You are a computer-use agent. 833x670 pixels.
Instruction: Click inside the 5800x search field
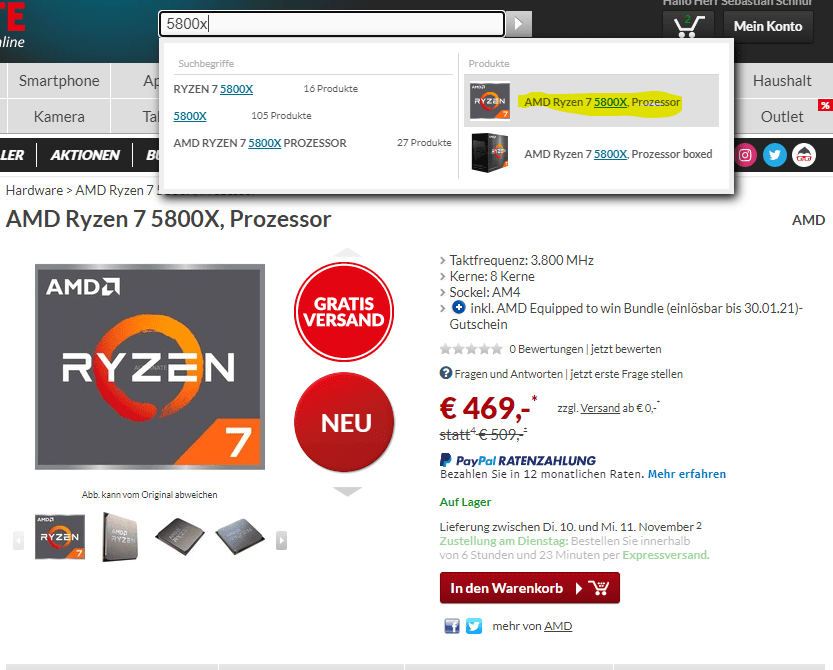332,24
